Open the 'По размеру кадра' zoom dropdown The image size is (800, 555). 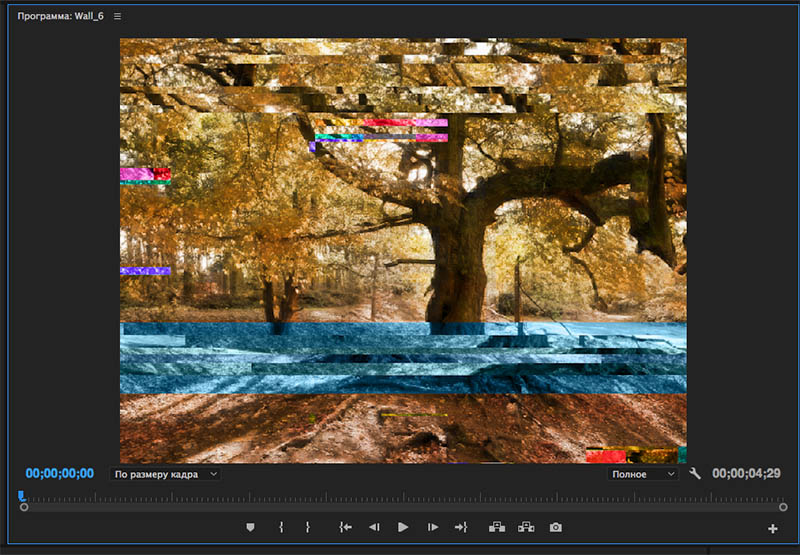coord(165,474)
